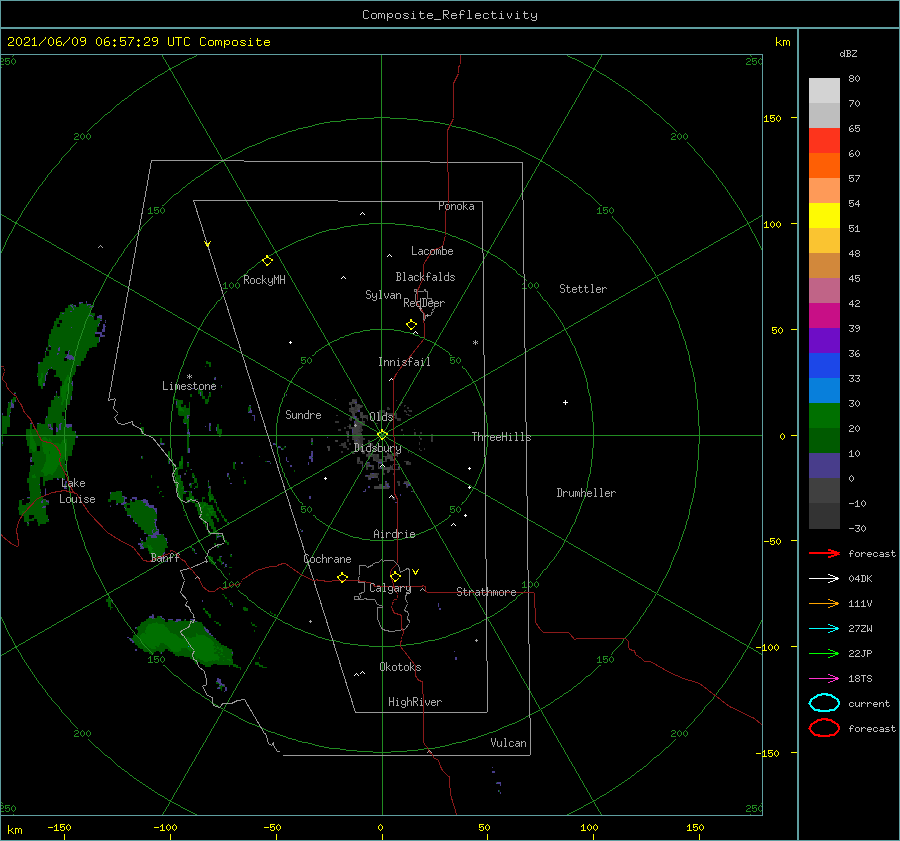Click the magenta 18TS arrow in legend

tap(824, 679)
